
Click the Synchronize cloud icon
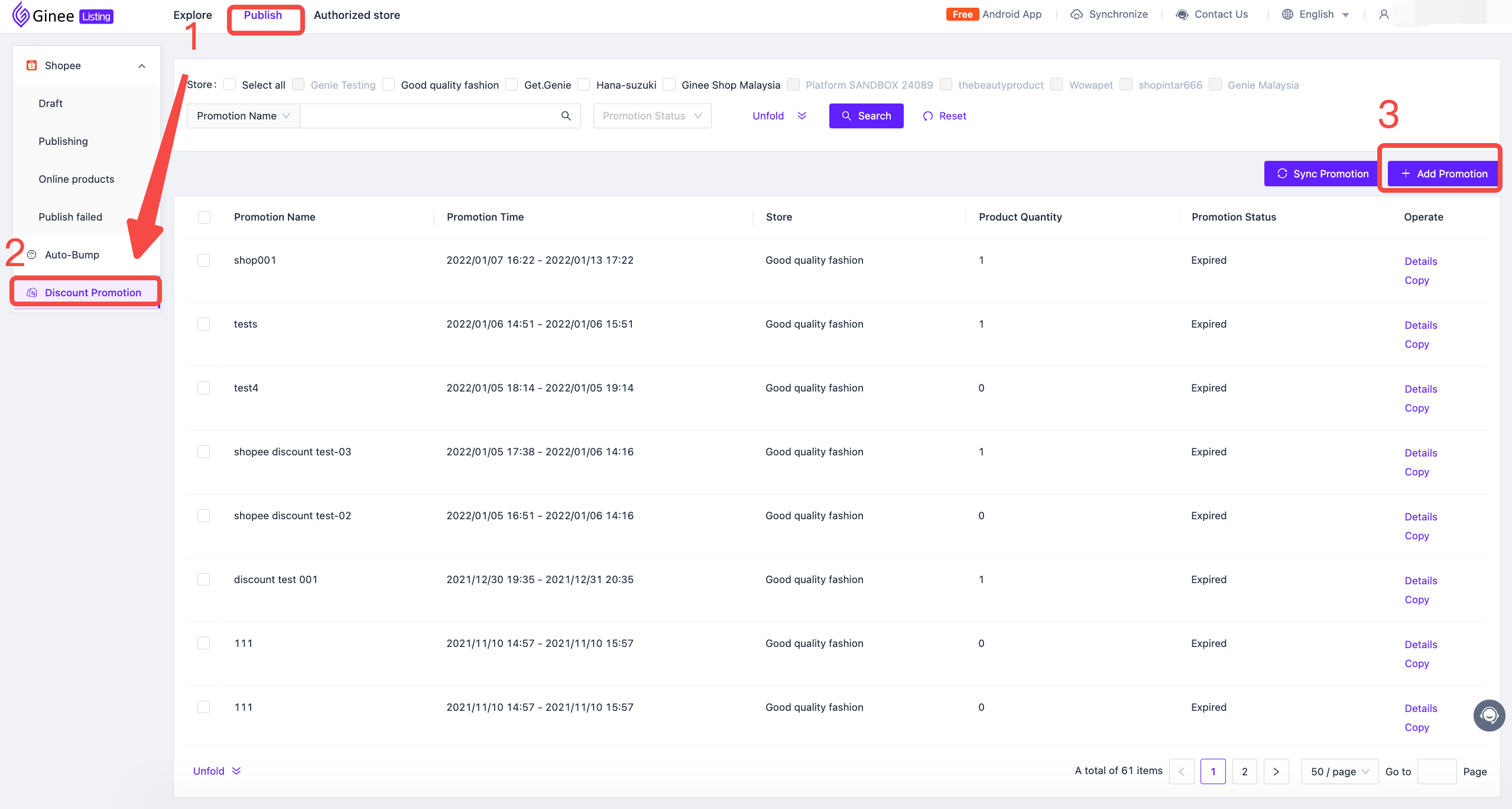1077,15
